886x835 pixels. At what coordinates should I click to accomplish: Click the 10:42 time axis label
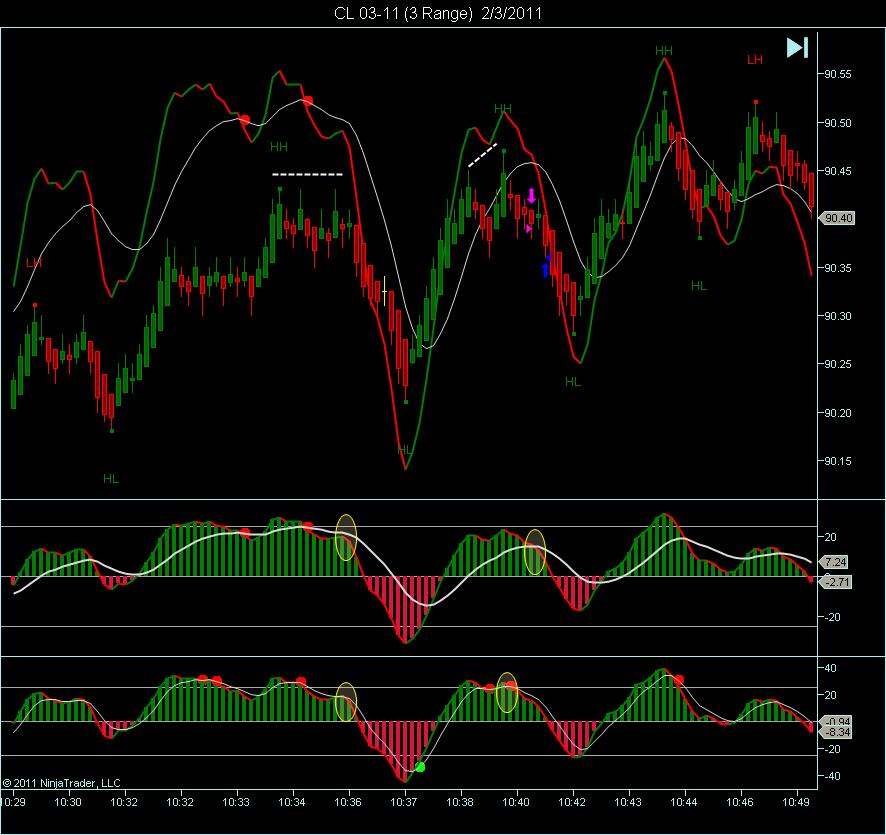click(572, 802)
